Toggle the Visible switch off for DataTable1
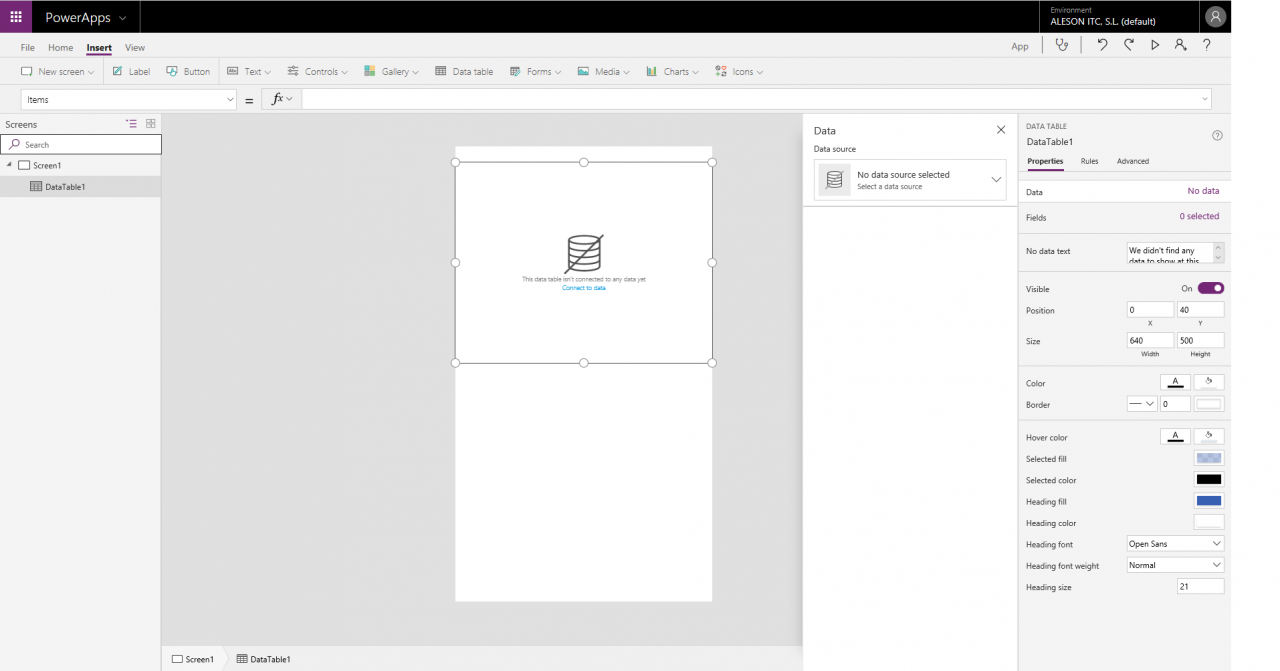This screenshot has width=1280, height=671. click(1209, 288)
